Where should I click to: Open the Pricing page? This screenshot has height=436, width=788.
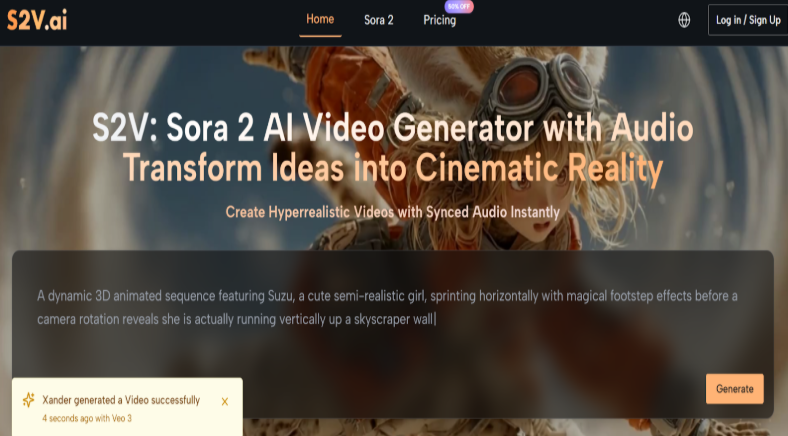[x=439, y=20]
